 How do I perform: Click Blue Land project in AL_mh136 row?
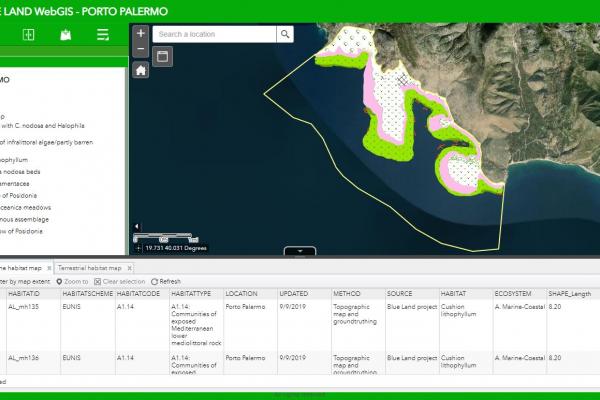(x=412, y=358)
